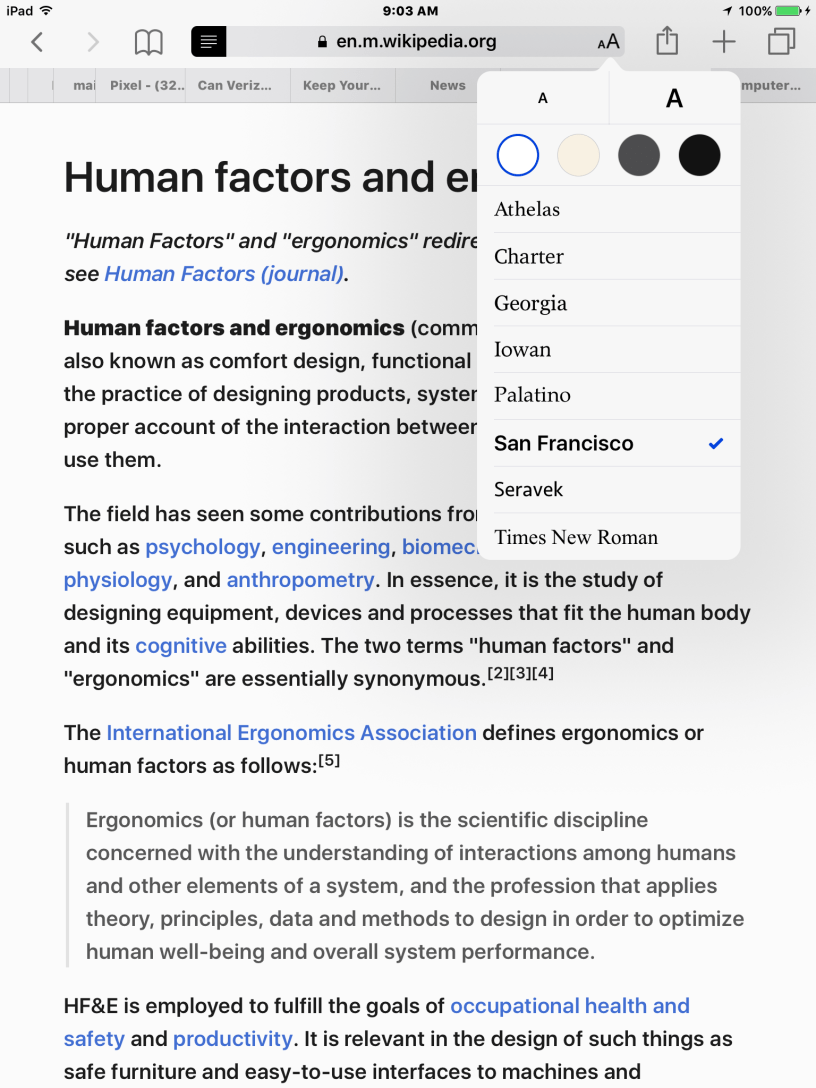Click the Bookmarks icon in the toolbar
816x1088 pixels.
pyautogui.click(x=148, y=42)
